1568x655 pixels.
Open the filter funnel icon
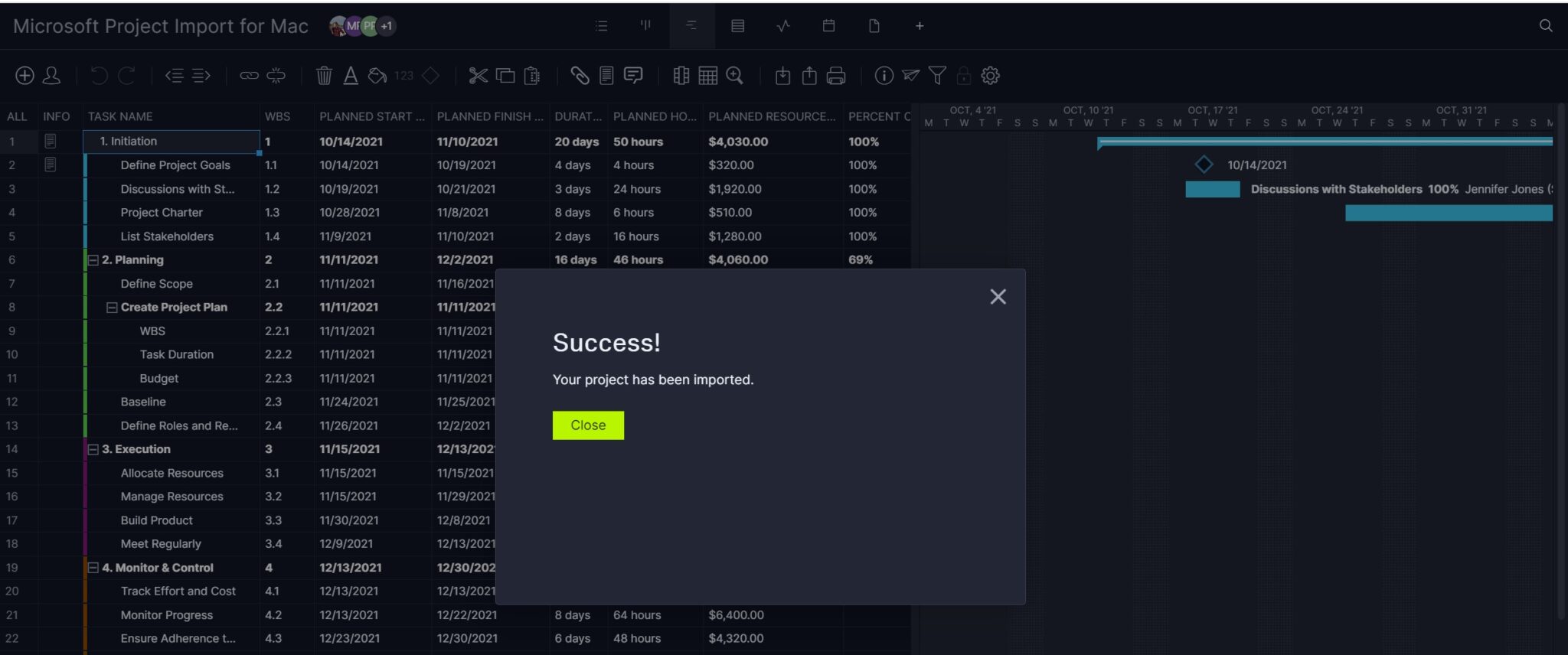point(937,76)
